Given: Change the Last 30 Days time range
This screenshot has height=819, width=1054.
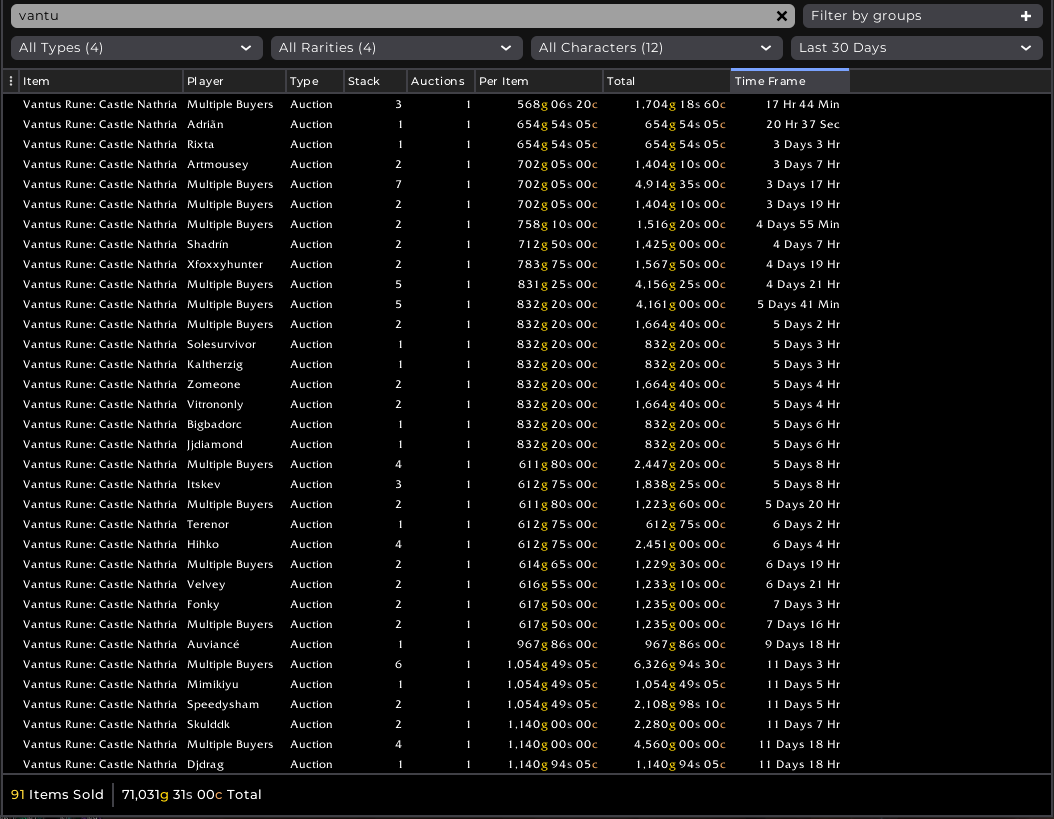Looking at the screenshot, I should pyautogui.click(x=916, y=48).
